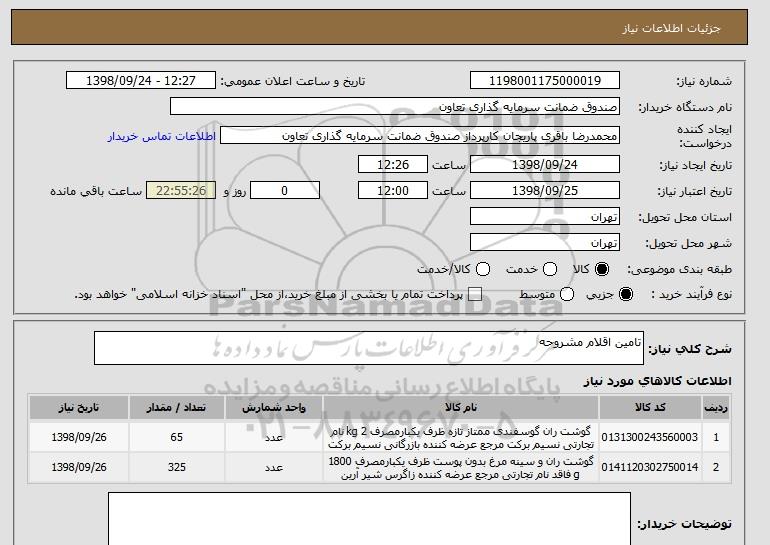
Task: Choose the جزیی purchase process option
Action: point(626,295)
